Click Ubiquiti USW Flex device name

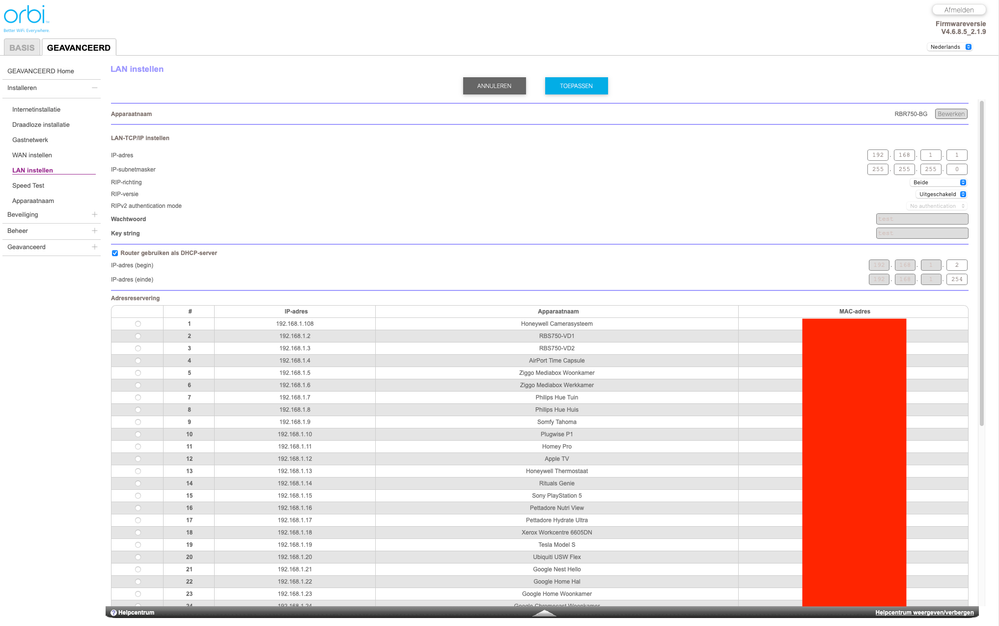click(557, 557)
